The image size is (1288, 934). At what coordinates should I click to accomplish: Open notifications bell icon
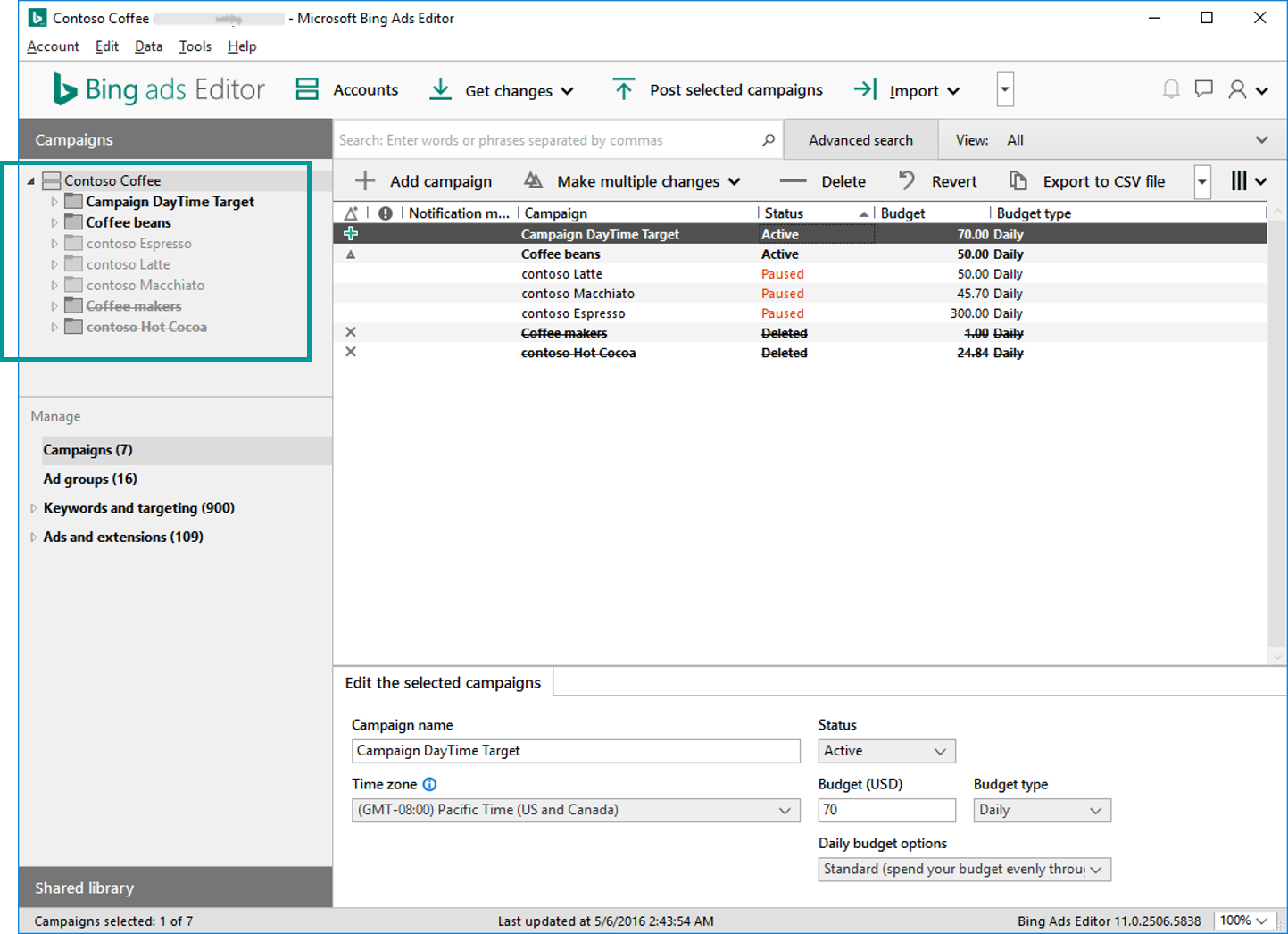tap(1170, 89)
